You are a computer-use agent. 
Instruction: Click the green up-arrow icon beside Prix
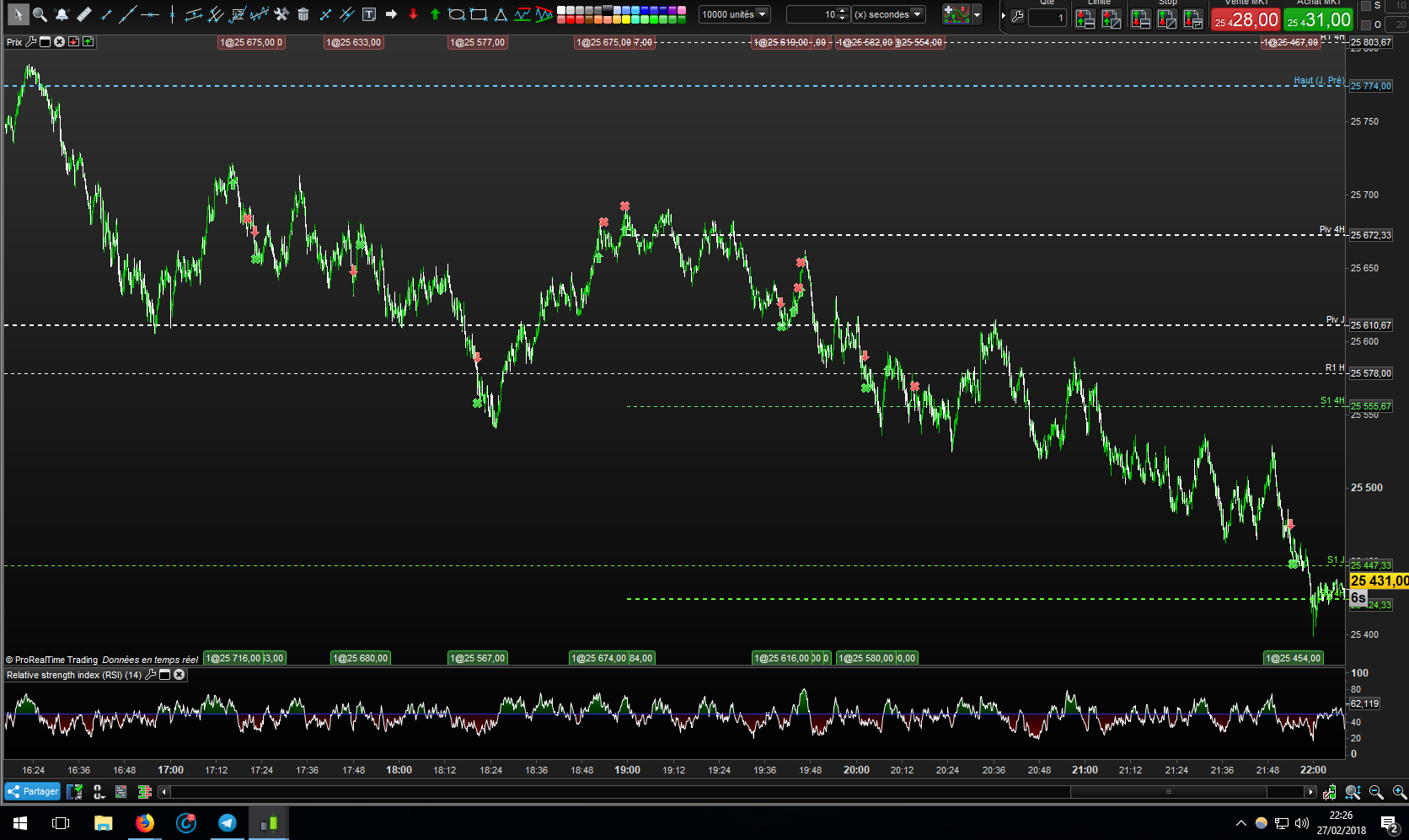[x=88, y=41]
